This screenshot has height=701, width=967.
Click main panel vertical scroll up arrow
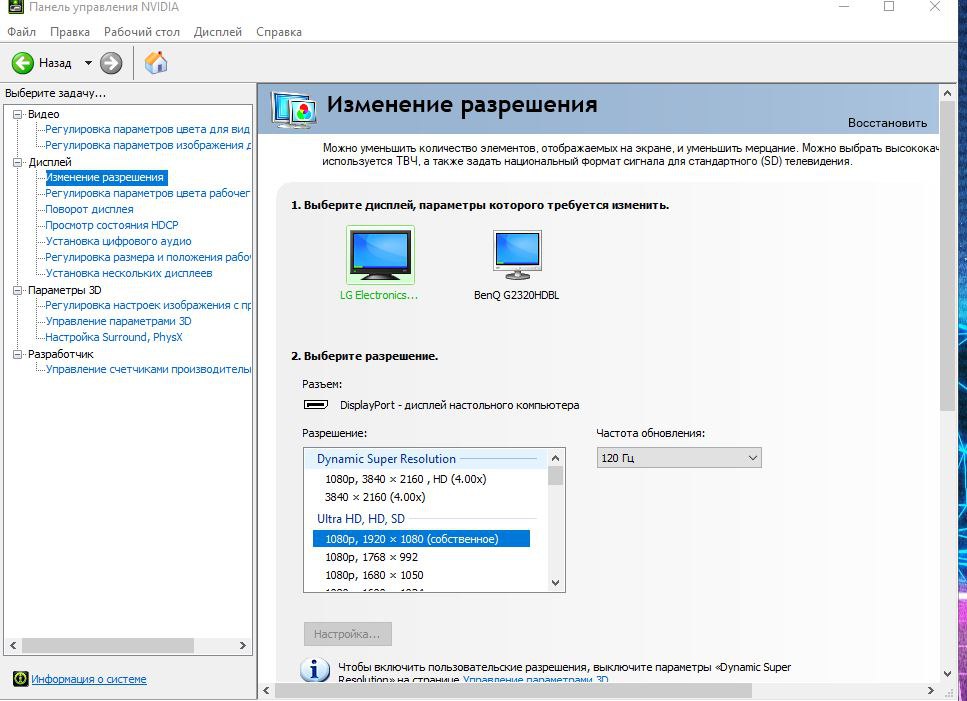(x=947, y=94)
